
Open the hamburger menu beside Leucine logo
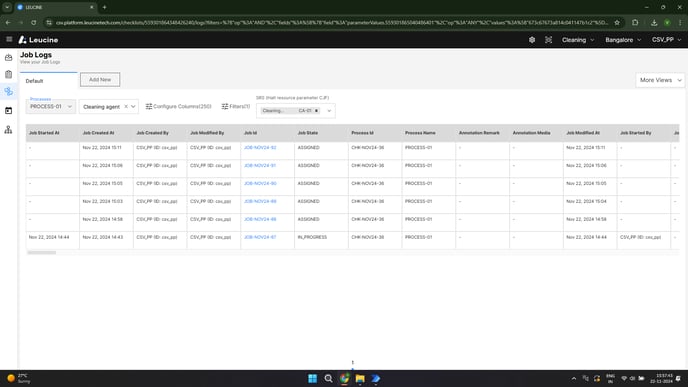coord(9,39)
